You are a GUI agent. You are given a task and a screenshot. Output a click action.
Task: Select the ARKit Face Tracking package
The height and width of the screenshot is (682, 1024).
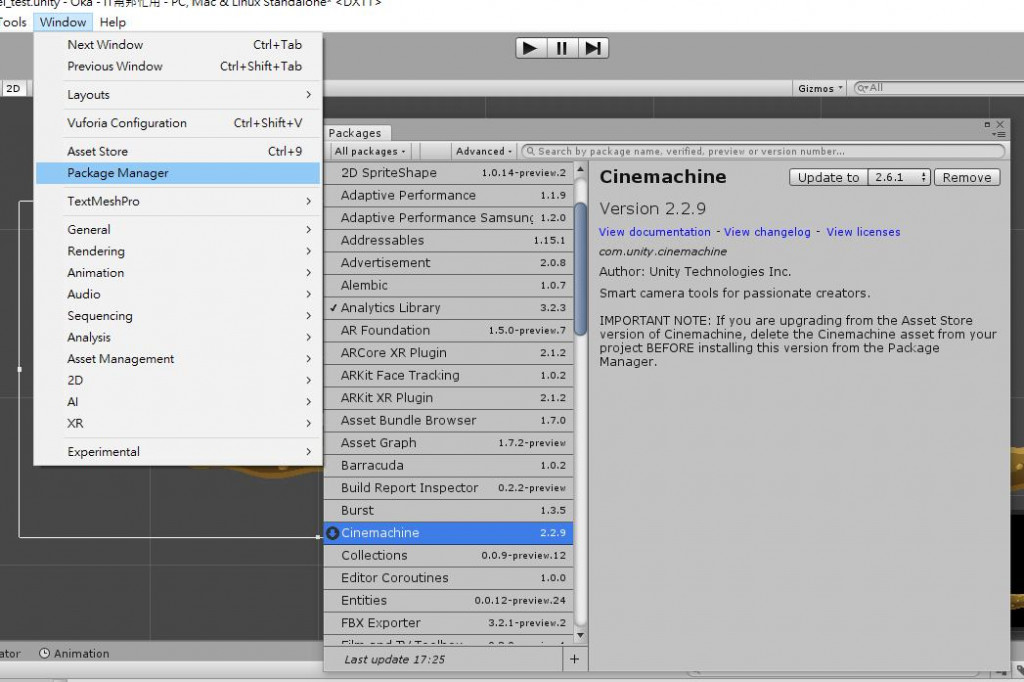449,376
